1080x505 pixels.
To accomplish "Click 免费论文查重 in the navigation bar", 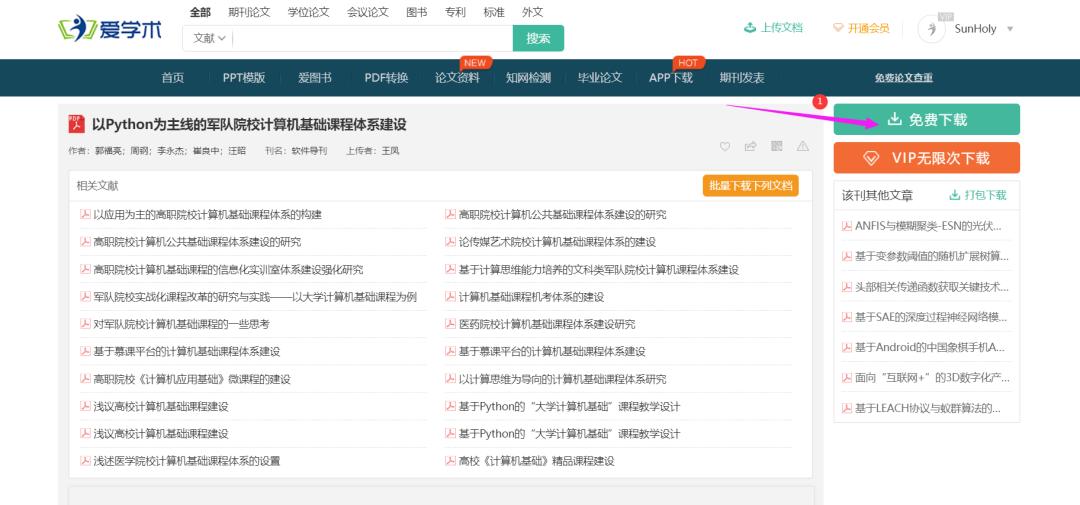I will [904, 78].
